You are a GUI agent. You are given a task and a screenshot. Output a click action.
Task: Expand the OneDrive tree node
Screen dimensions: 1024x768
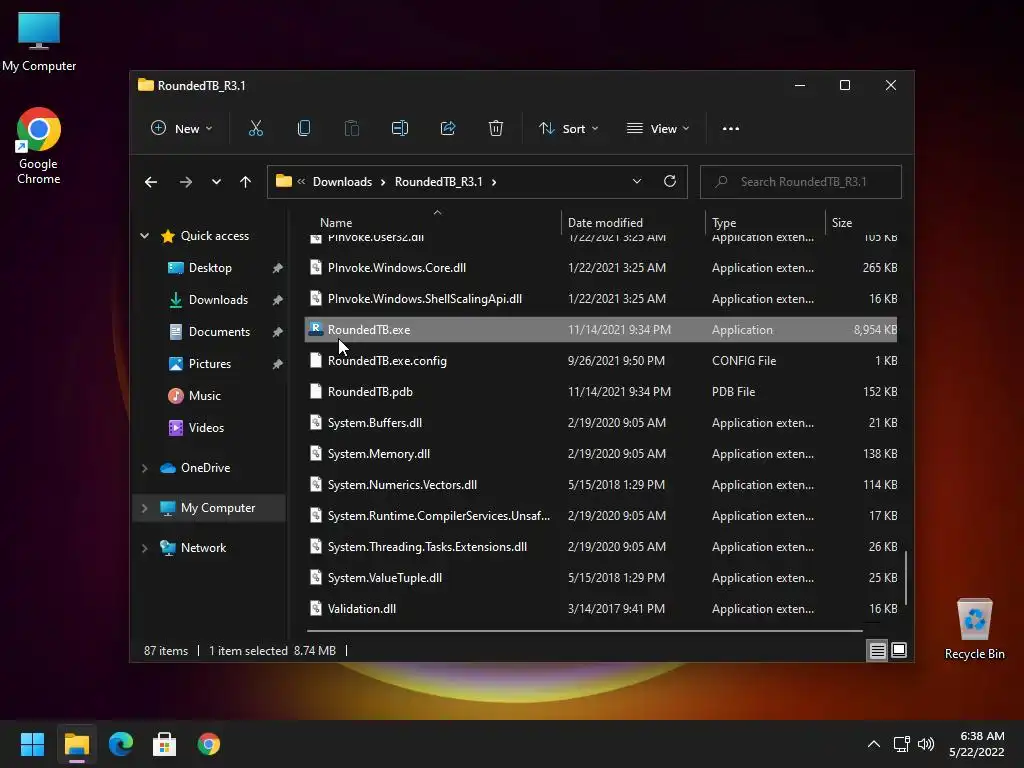point(144,468)
